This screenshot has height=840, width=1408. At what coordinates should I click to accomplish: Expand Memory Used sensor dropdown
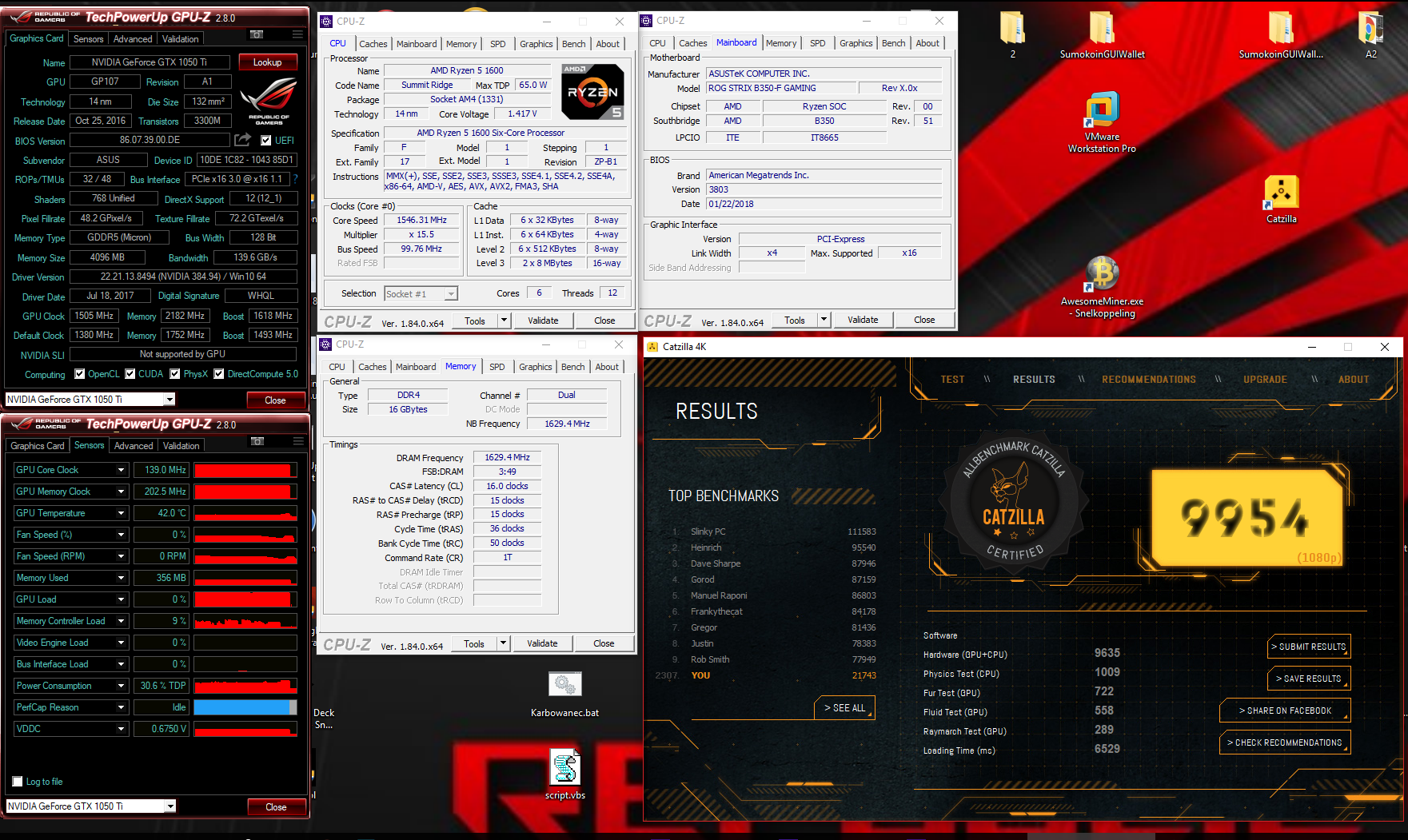[122, 578]
